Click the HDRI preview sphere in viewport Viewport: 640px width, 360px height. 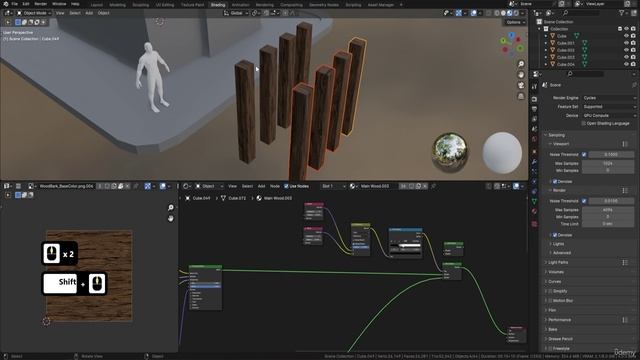coord(449,152)
